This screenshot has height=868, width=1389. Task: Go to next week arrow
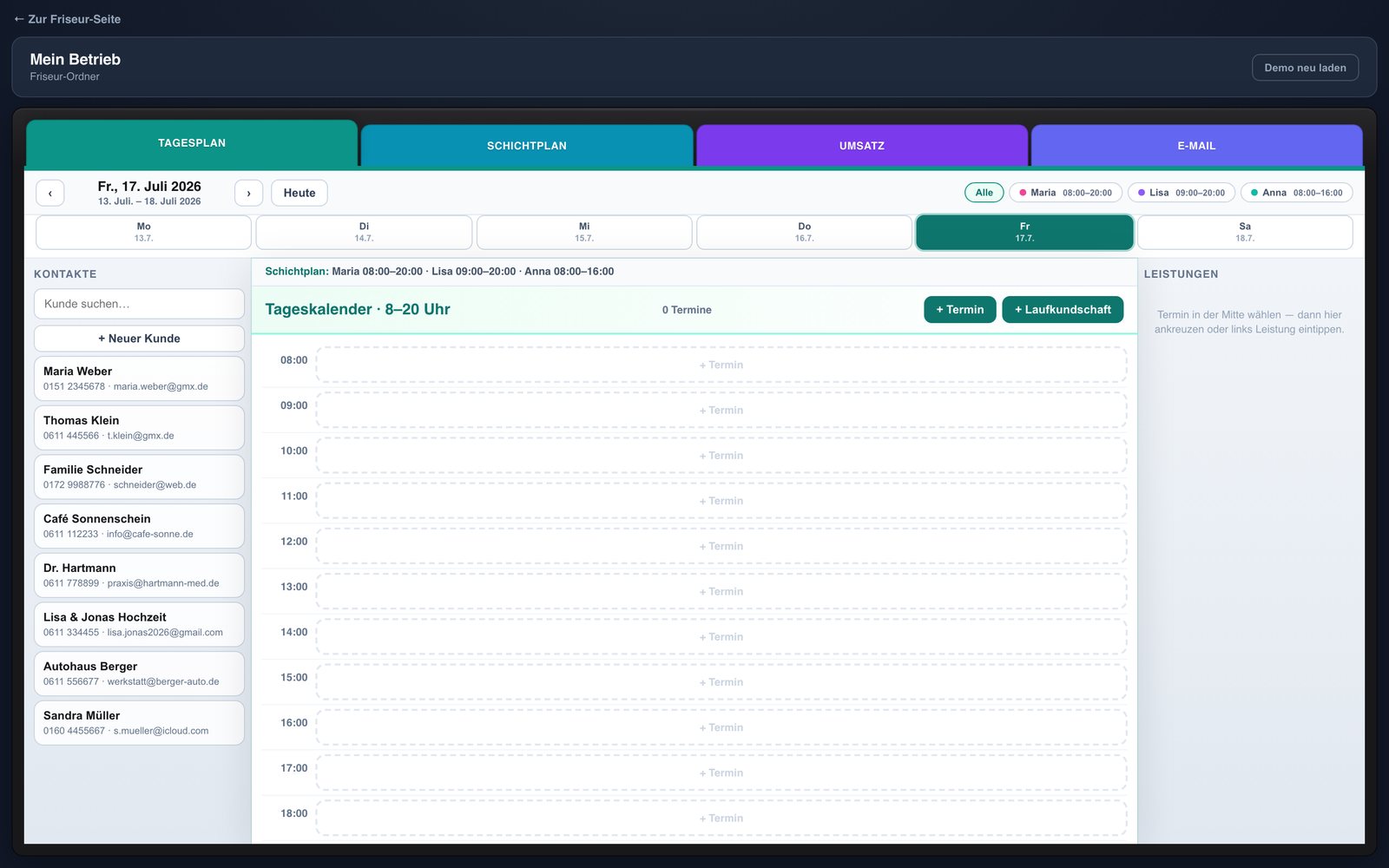248,193
